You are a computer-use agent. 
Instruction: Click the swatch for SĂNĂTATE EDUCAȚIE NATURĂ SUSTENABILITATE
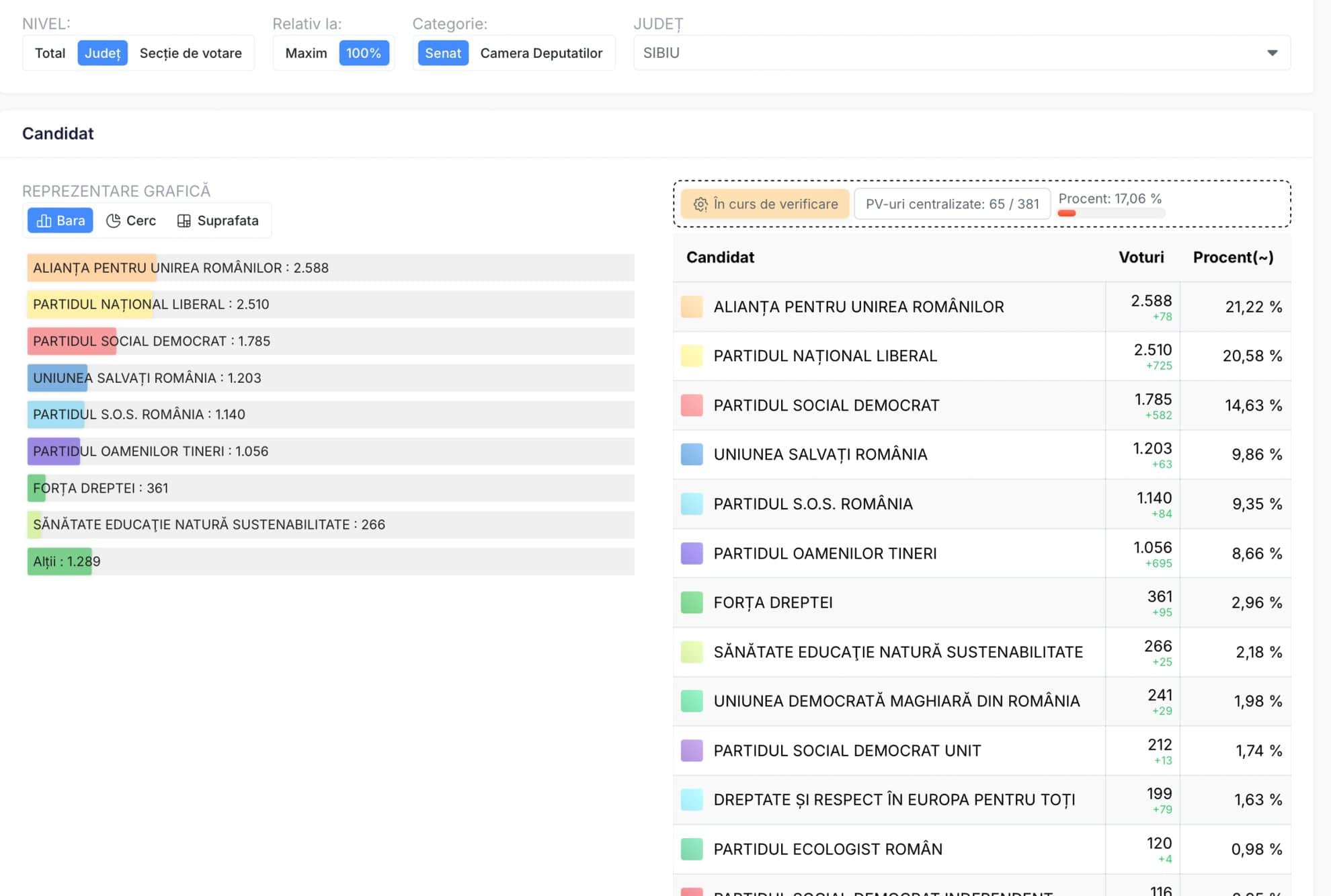(x=692, y=652)
